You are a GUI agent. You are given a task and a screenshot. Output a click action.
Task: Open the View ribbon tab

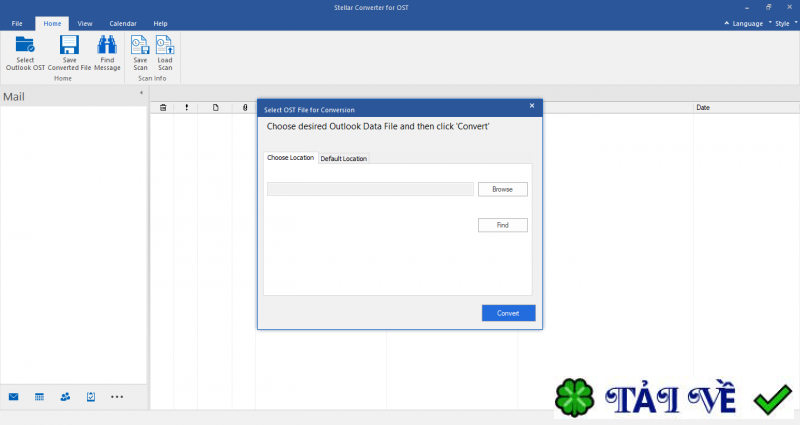point(85,23)
